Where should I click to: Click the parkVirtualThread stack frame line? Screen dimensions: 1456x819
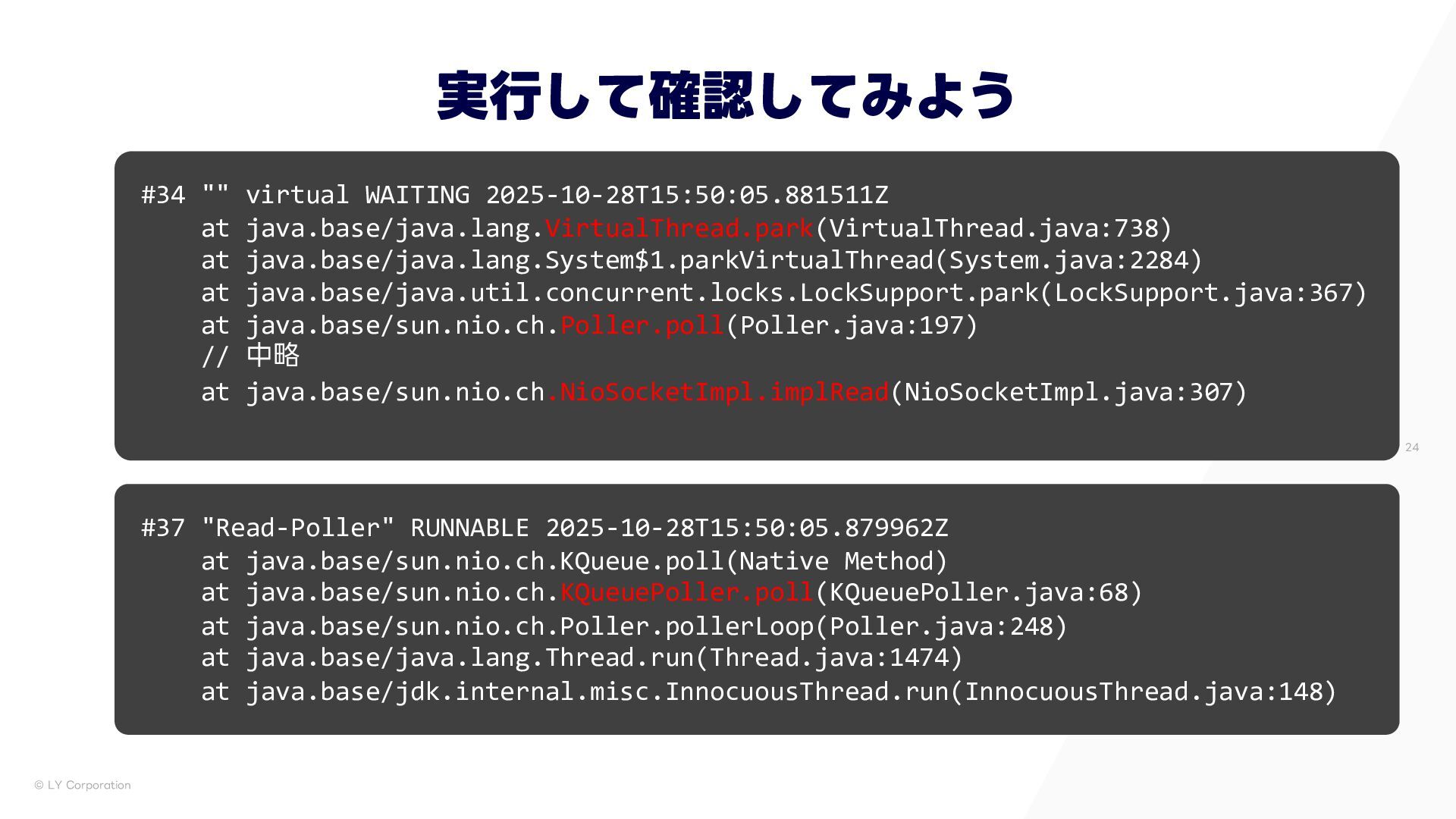(701, 260)
